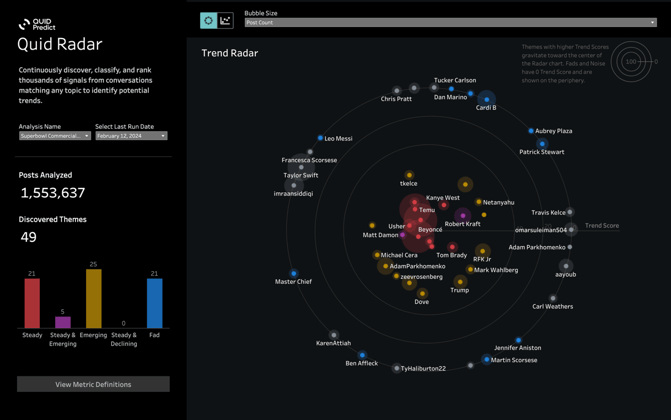
Task: Click the Francesca Scorsese label
Action: click(309, 160)
